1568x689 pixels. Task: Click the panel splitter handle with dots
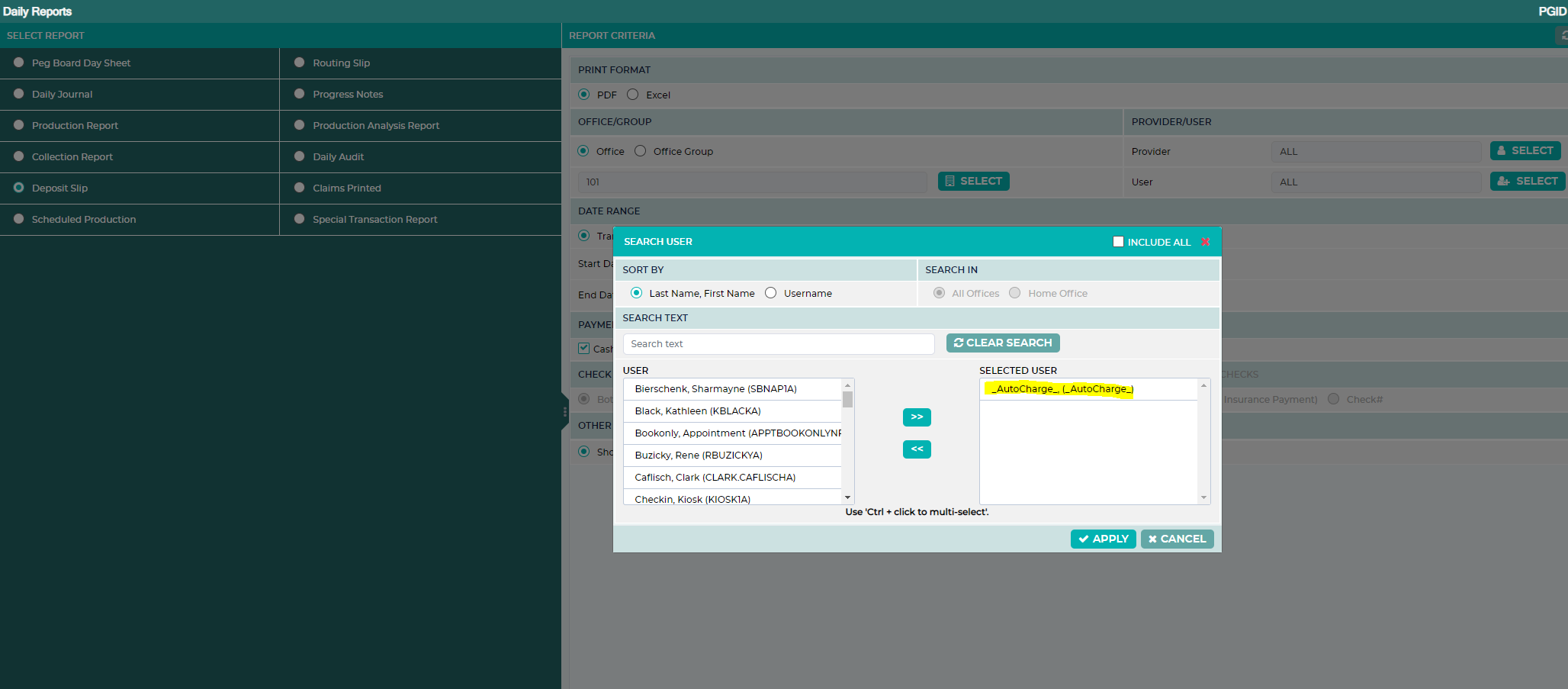point(565,412)
